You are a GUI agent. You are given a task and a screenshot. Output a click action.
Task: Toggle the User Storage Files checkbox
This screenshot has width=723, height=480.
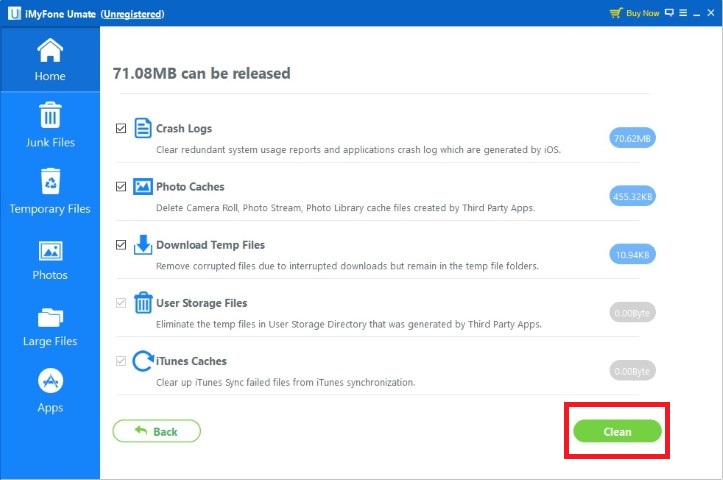click(x=121, y=303)
